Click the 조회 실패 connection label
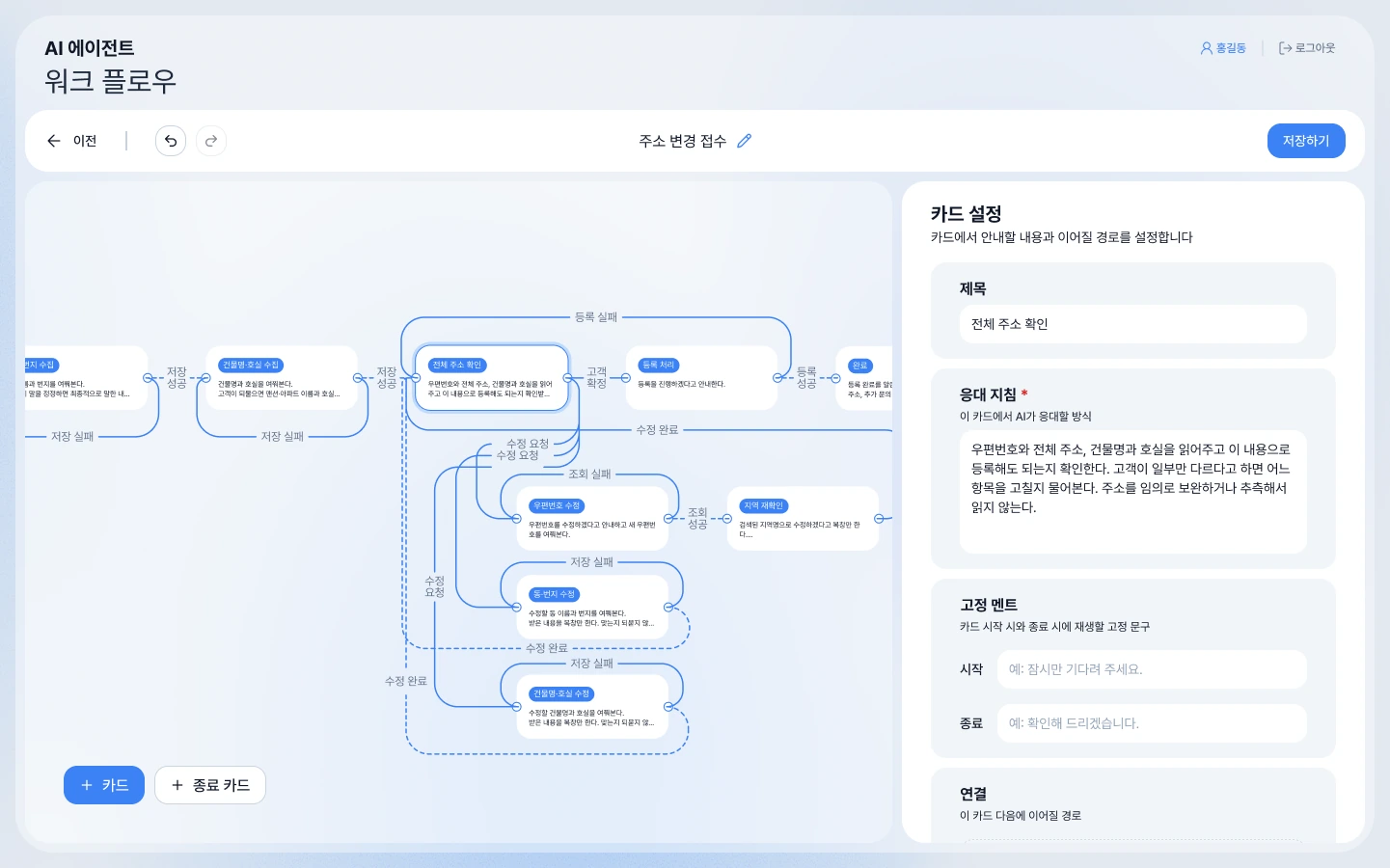 coord(589,475)
